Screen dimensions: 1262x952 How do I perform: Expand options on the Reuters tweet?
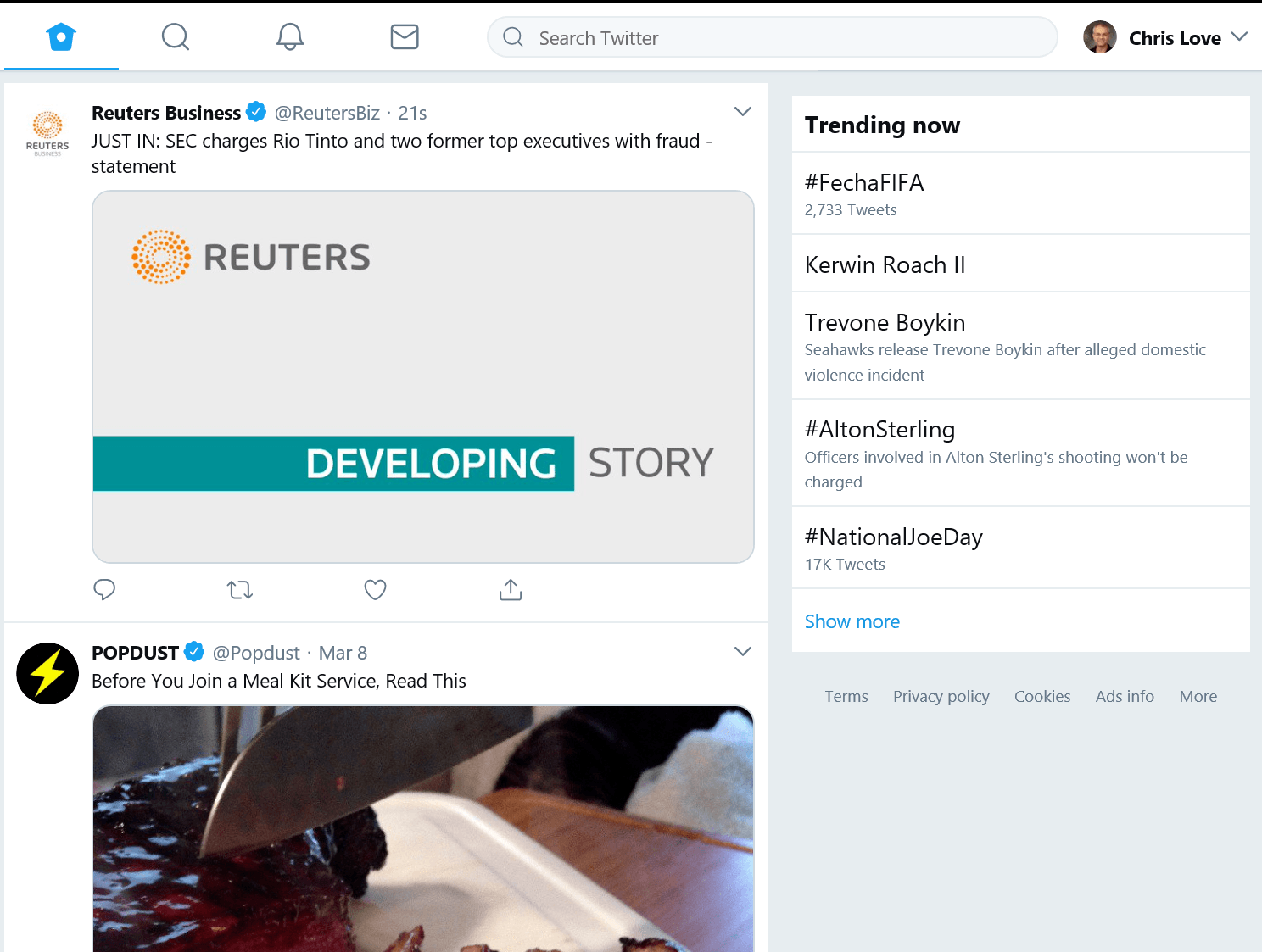pos(742,111)
